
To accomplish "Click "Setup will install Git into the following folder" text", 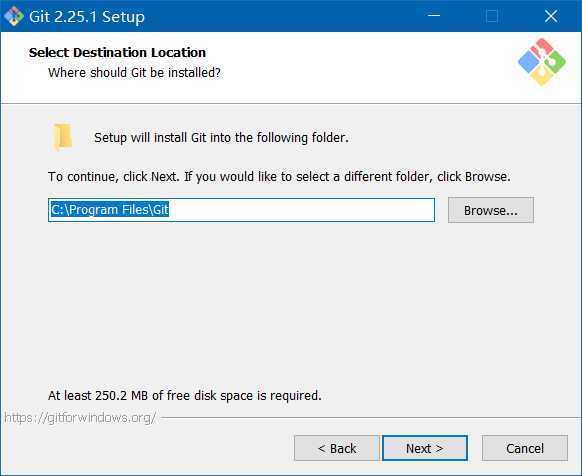I will click(221, 138).
